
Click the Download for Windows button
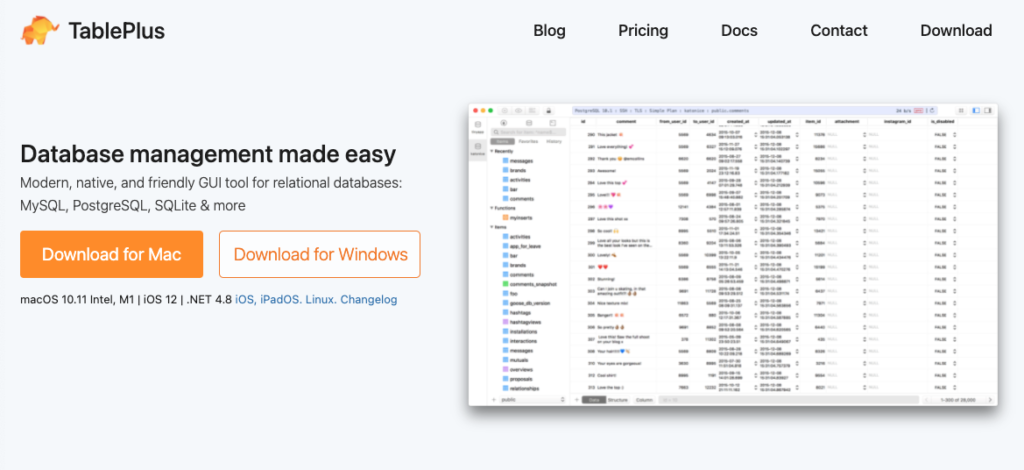pos(320,254)
